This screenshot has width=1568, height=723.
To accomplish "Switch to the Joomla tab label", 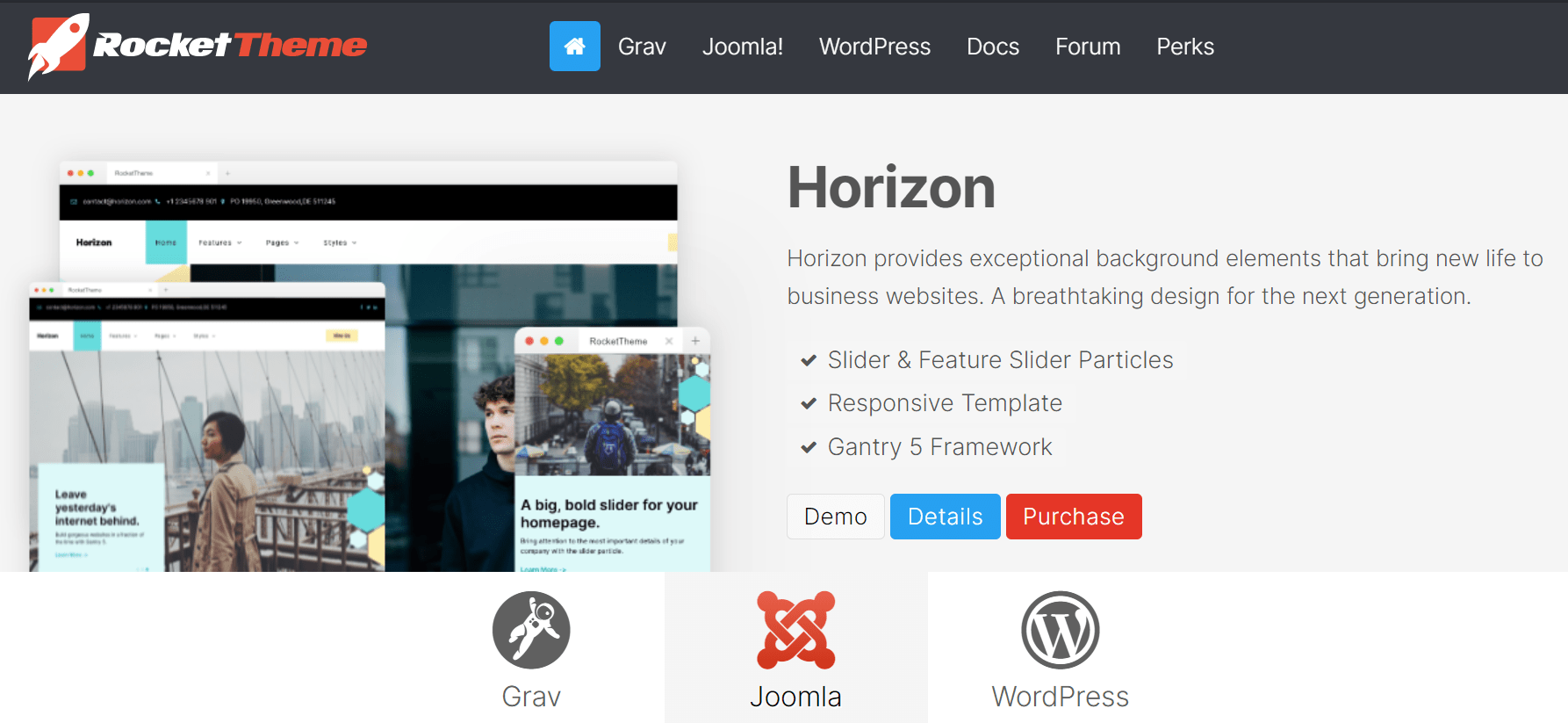I will tap(796, 697).
